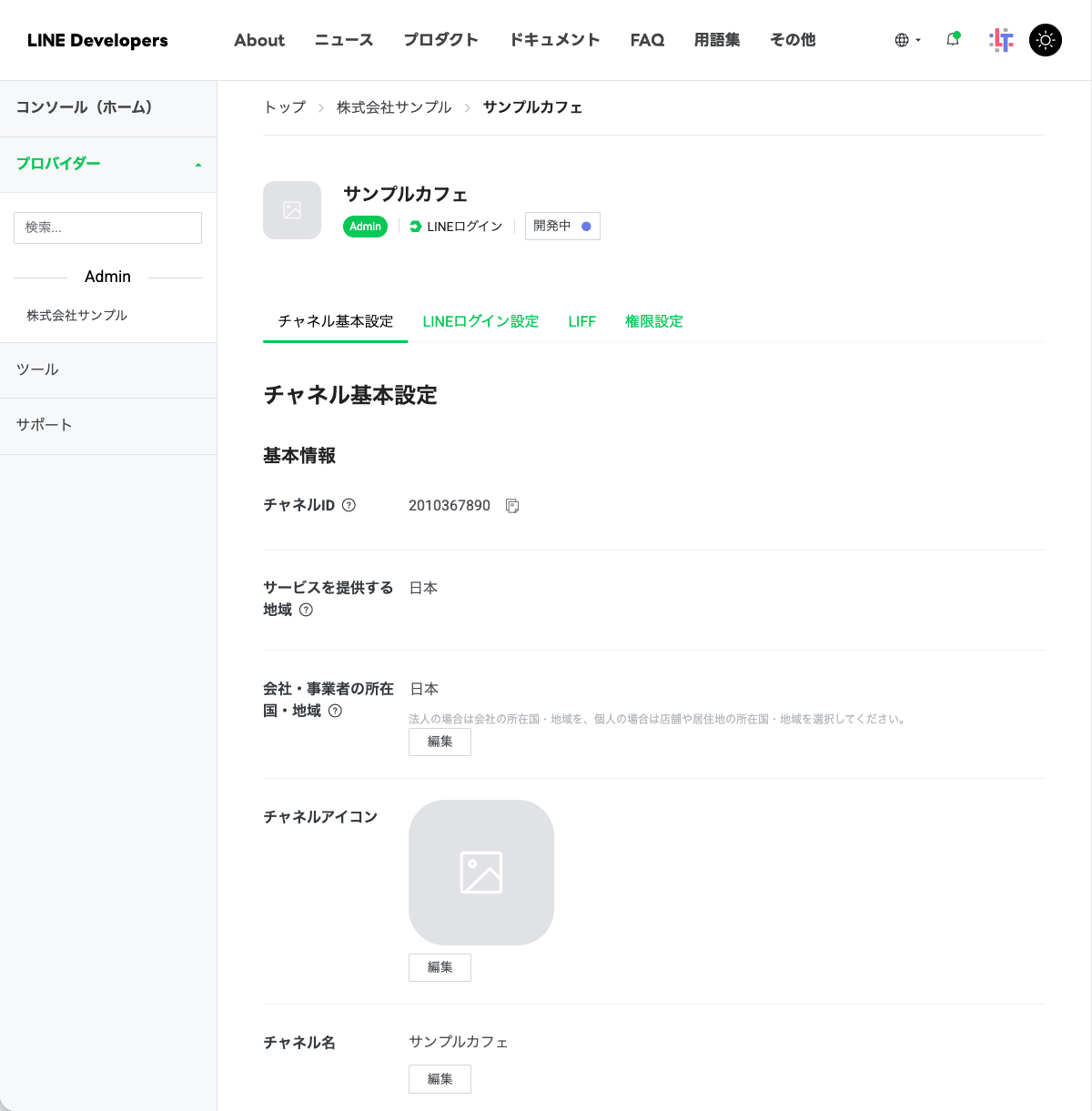The width and height of the screenshot is (1092, 1111).
Task: Show help for チャネルID
Action: tap(349, 505)
